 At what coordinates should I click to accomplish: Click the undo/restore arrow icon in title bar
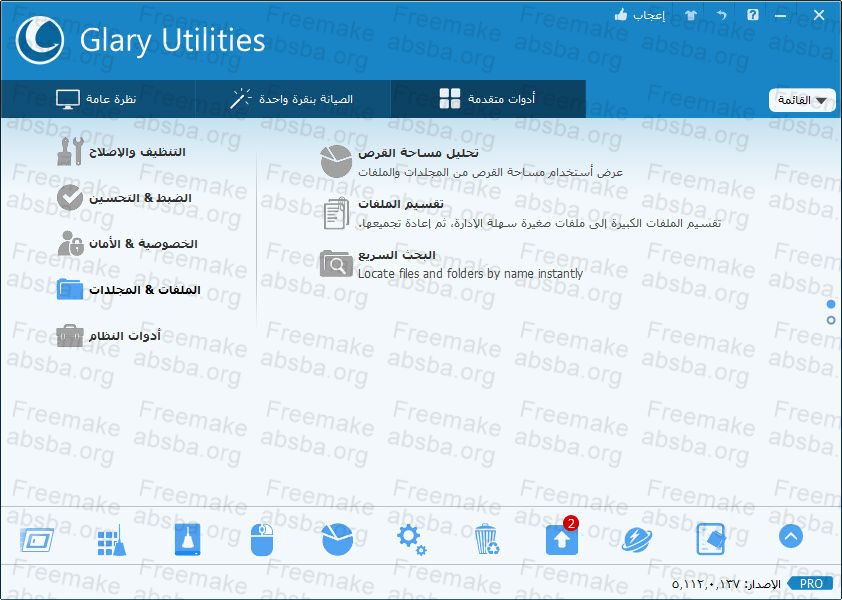click(721, 16)
